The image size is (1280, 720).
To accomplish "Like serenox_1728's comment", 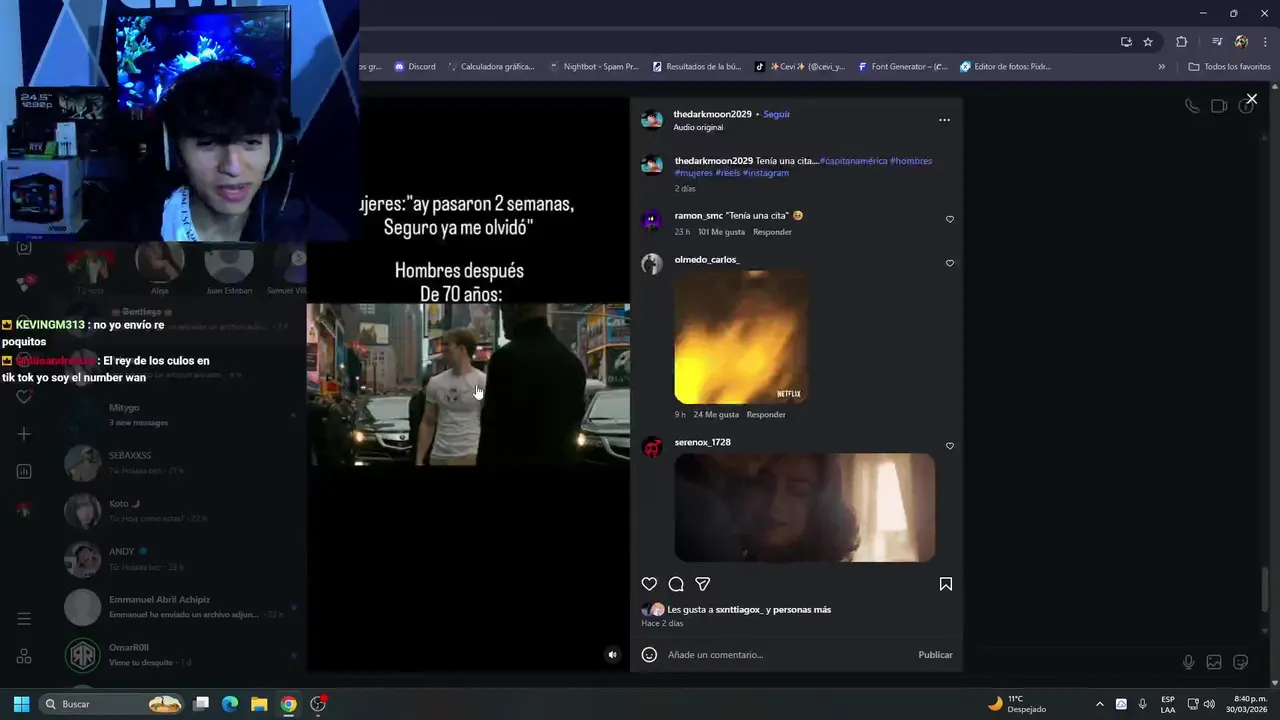I will click(x=950, y=446).
